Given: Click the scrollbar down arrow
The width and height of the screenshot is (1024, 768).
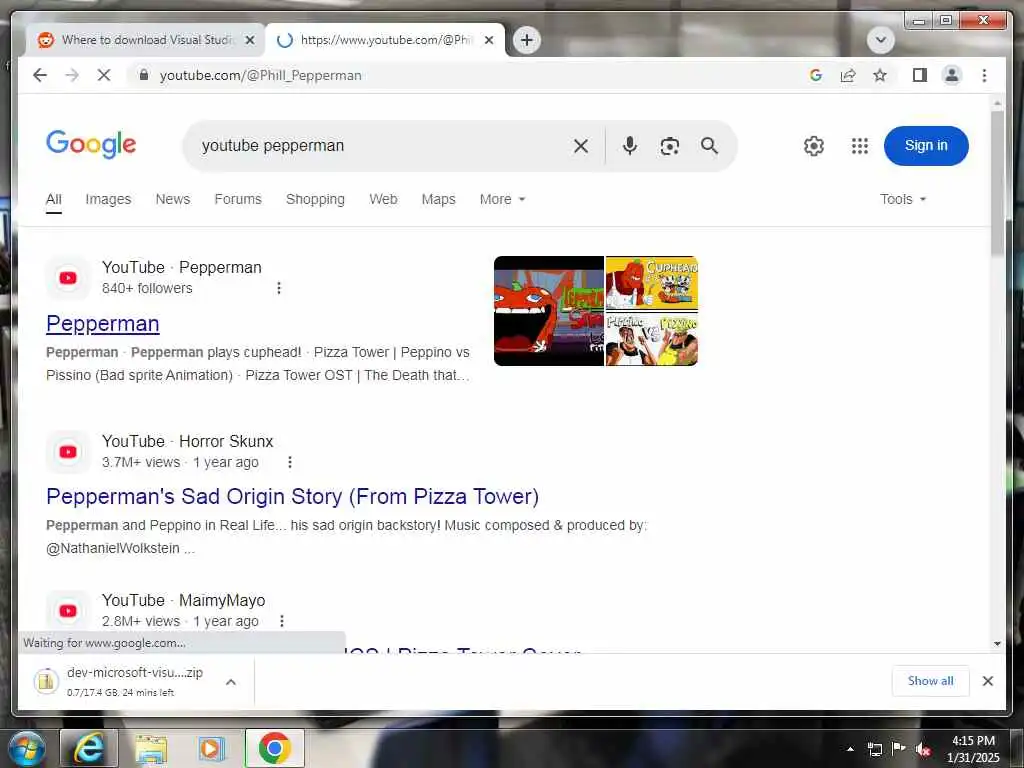Looking at the screenshot, I should [997, 644].
